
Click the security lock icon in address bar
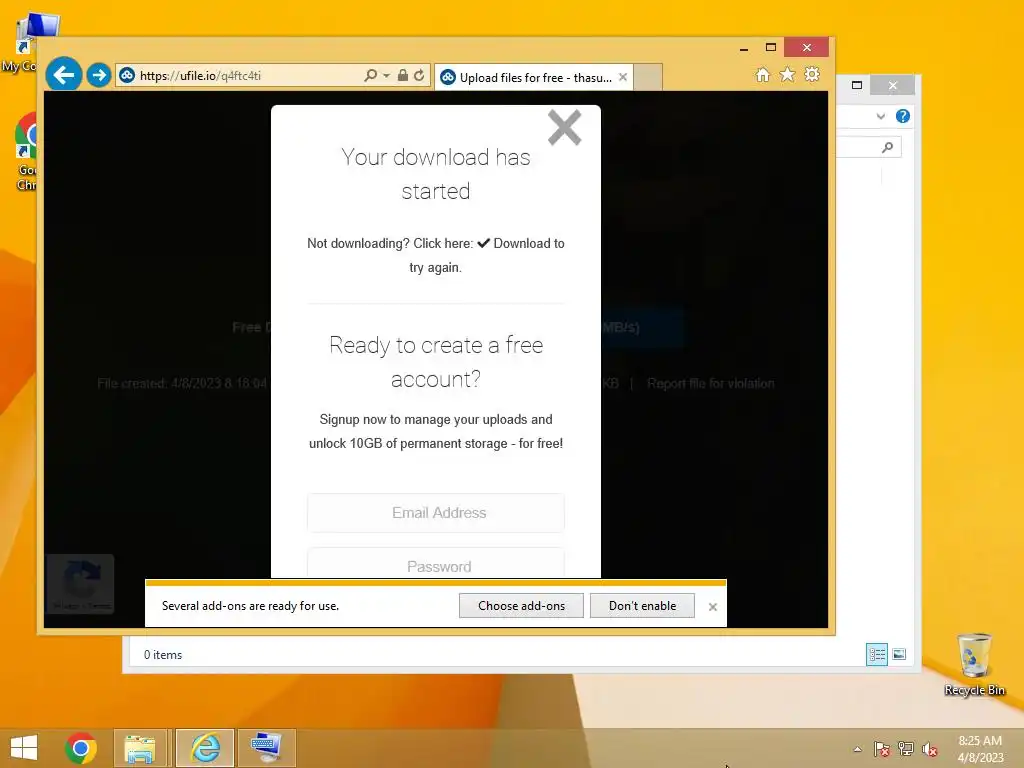[403, 75]
